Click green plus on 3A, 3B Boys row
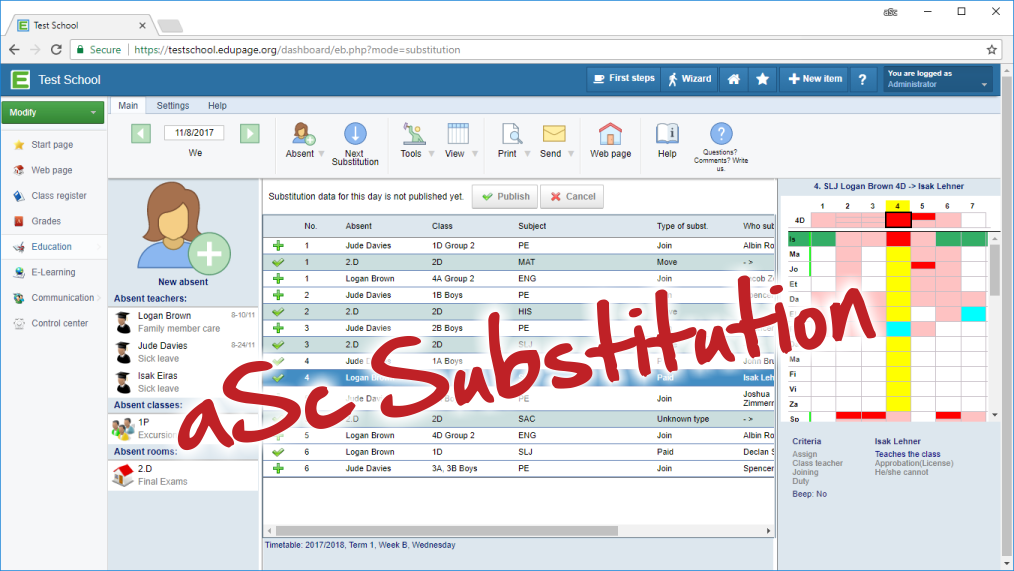 point(278,469)
